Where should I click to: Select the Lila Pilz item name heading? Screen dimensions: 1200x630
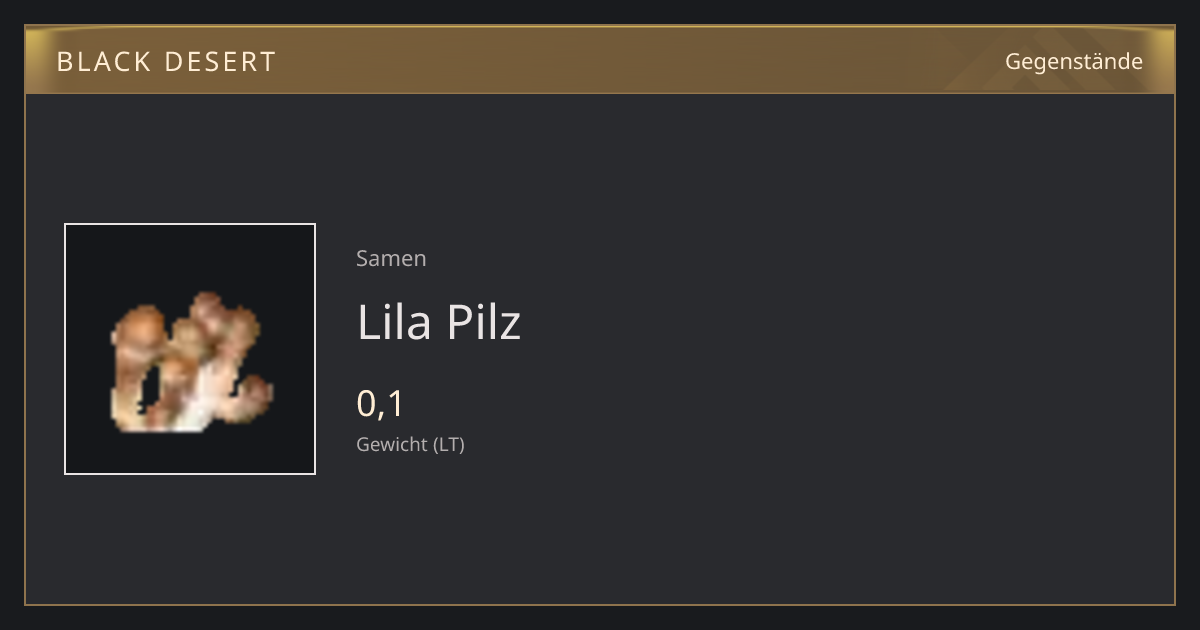pos(439,322)
